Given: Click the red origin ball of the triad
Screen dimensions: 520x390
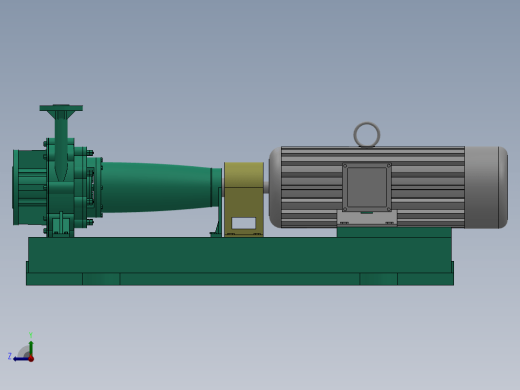Looking at the screenshot, I should pyautogui.click(x=31, y=359).
